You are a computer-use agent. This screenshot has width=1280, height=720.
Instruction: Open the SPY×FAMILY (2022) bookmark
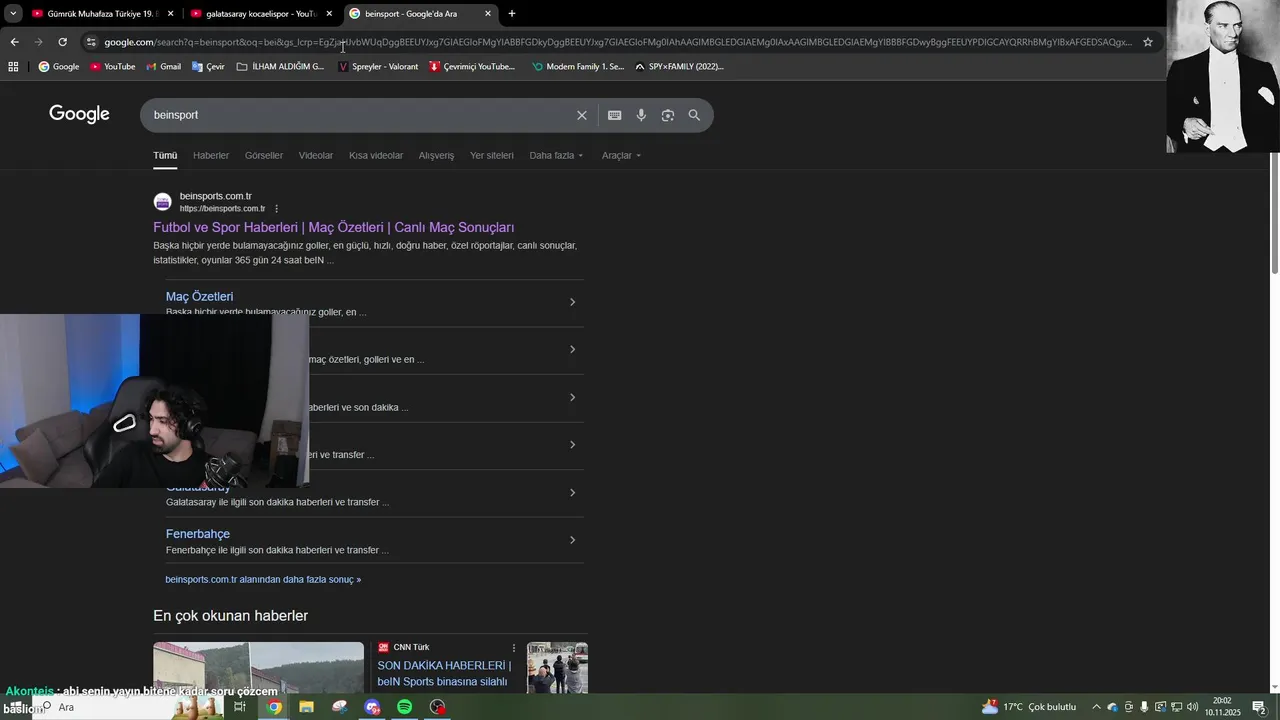(x=679, y=67)
